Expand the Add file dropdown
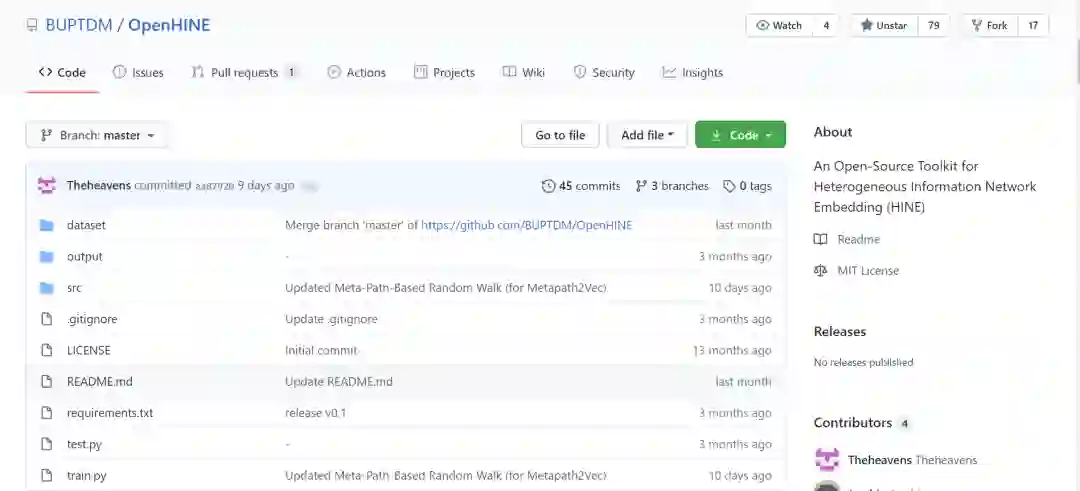 click(647, 135)
